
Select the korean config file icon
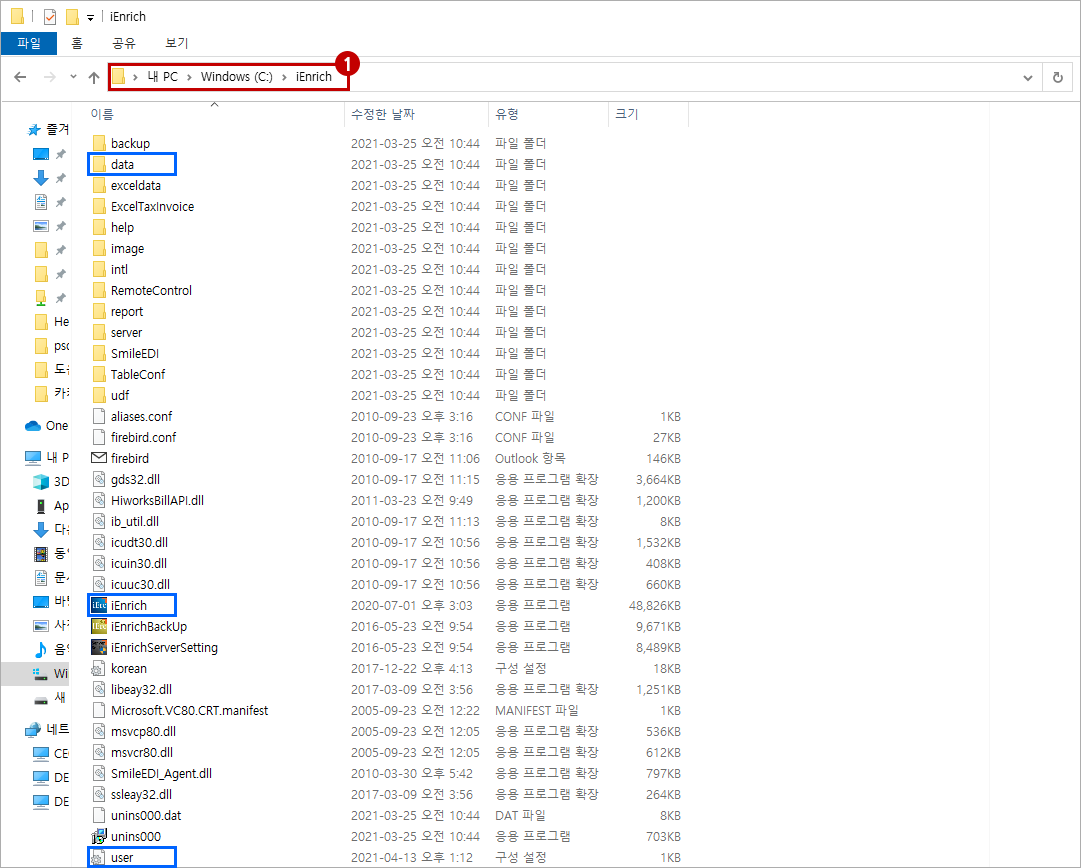point(99,668)
